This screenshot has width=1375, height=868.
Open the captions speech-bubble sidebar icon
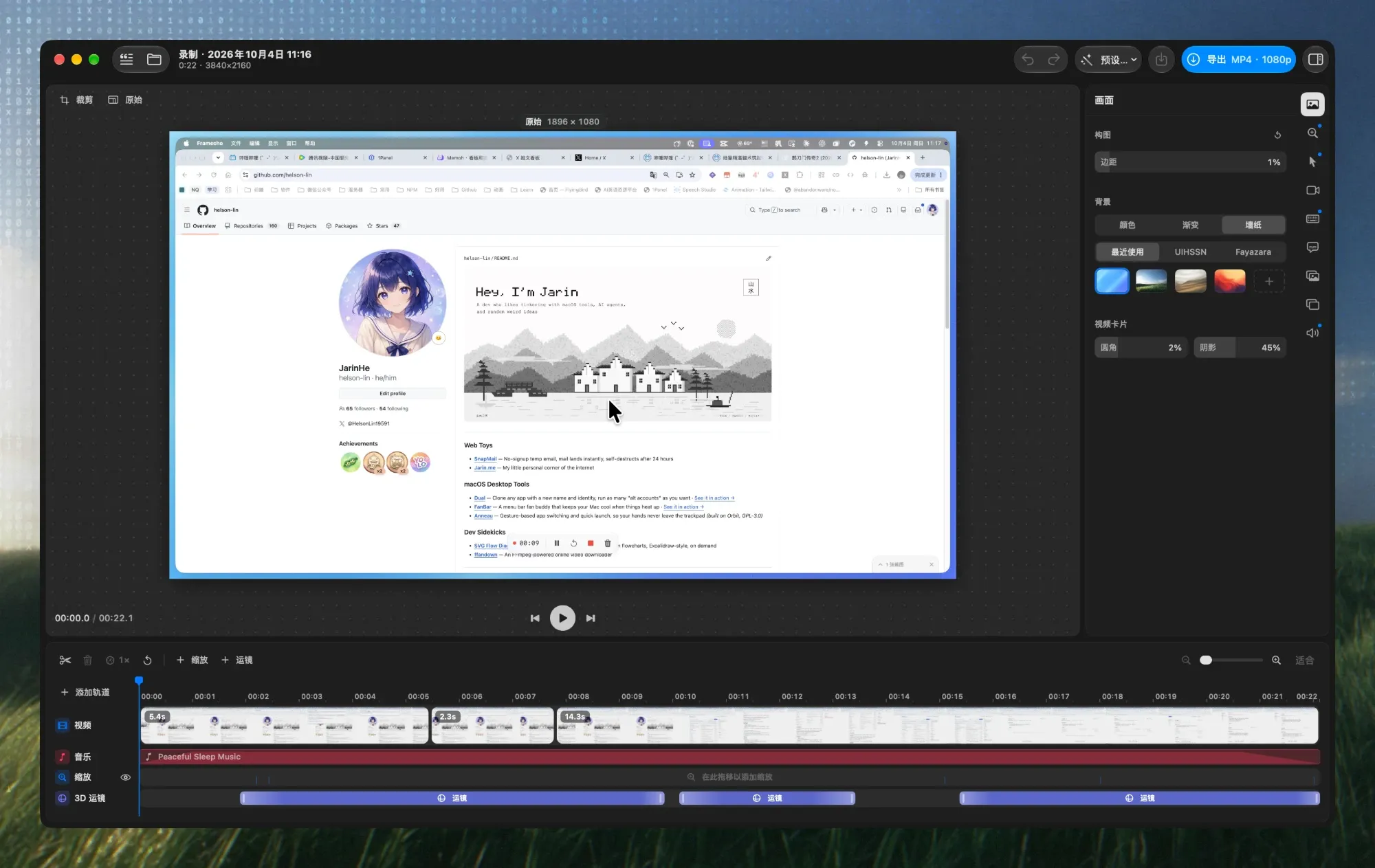tap(1312, 247)
